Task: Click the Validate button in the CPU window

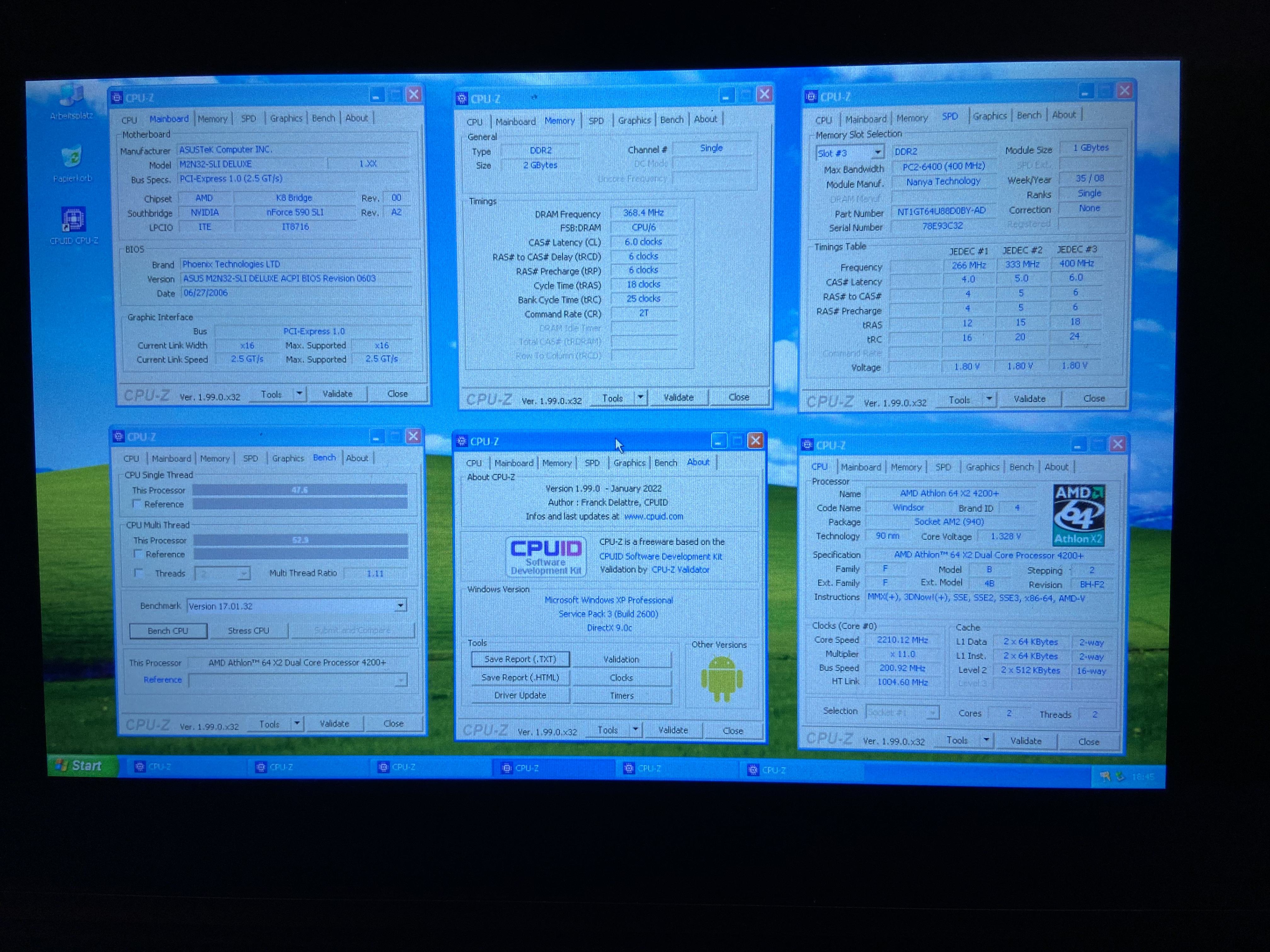Action: [1025, 741]
